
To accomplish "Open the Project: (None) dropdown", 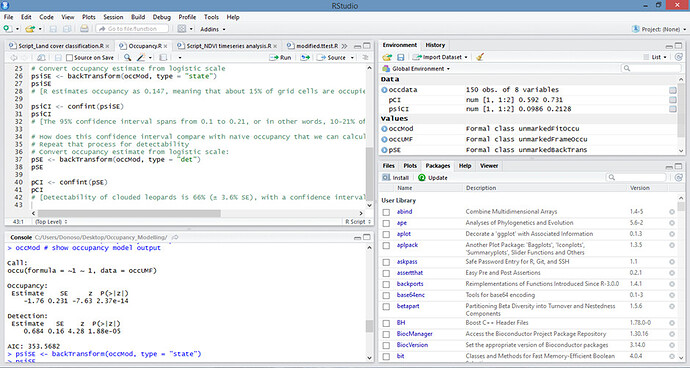I will coord(658,29).
